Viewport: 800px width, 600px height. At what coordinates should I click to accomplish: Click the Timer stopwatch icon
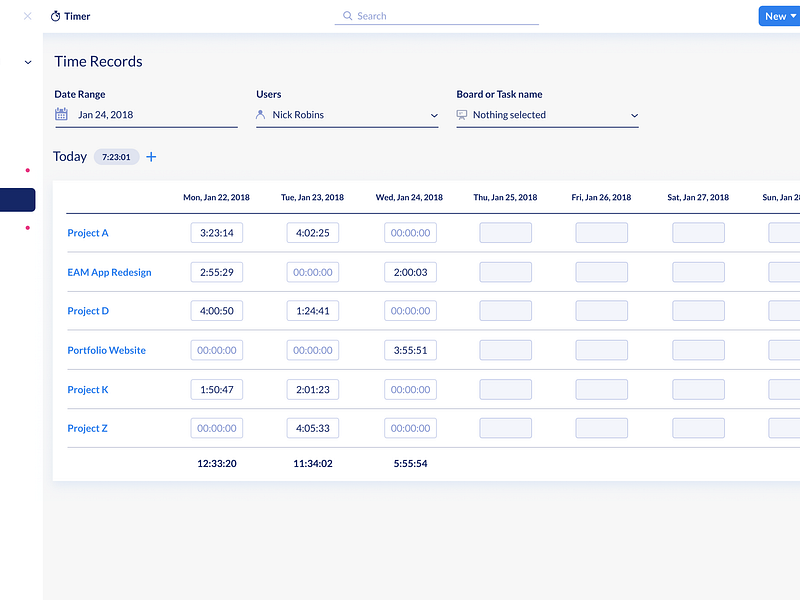(x=54, y=15)
